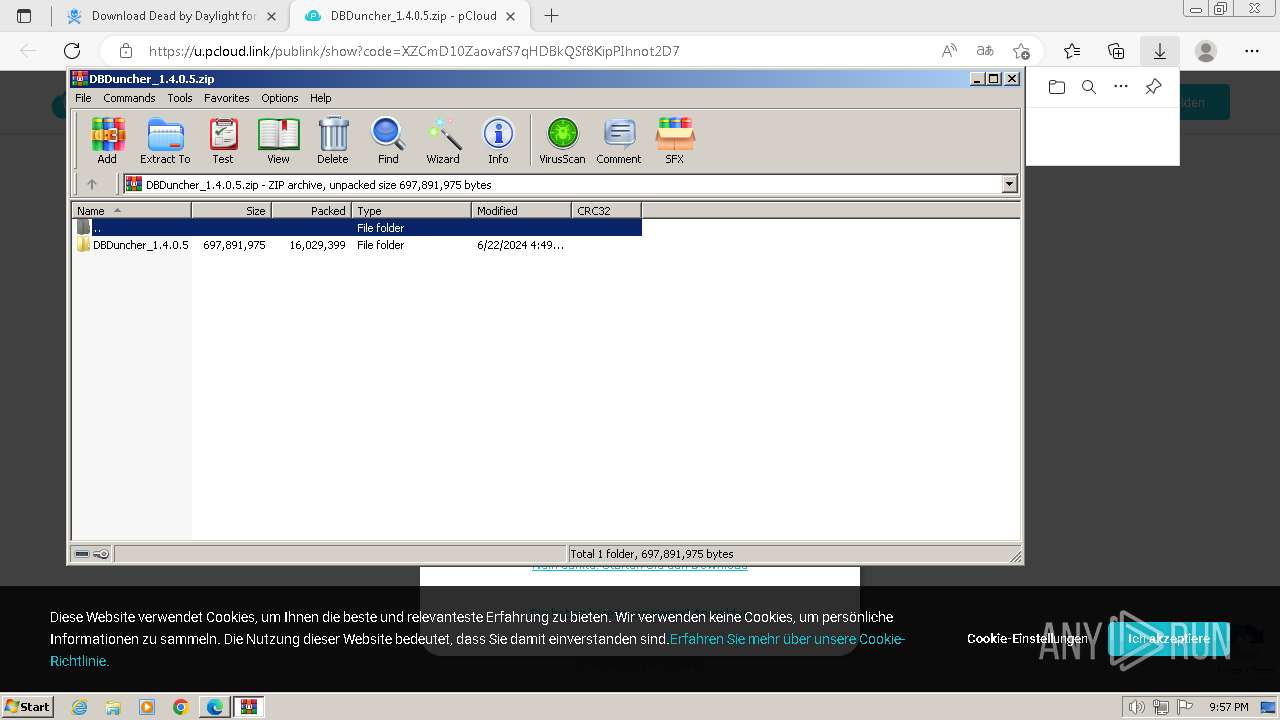This screenshot has height=720, width=1280.
Task: Go up one folder level arrow
Action: pyautogui.click(x=92, y=184)
